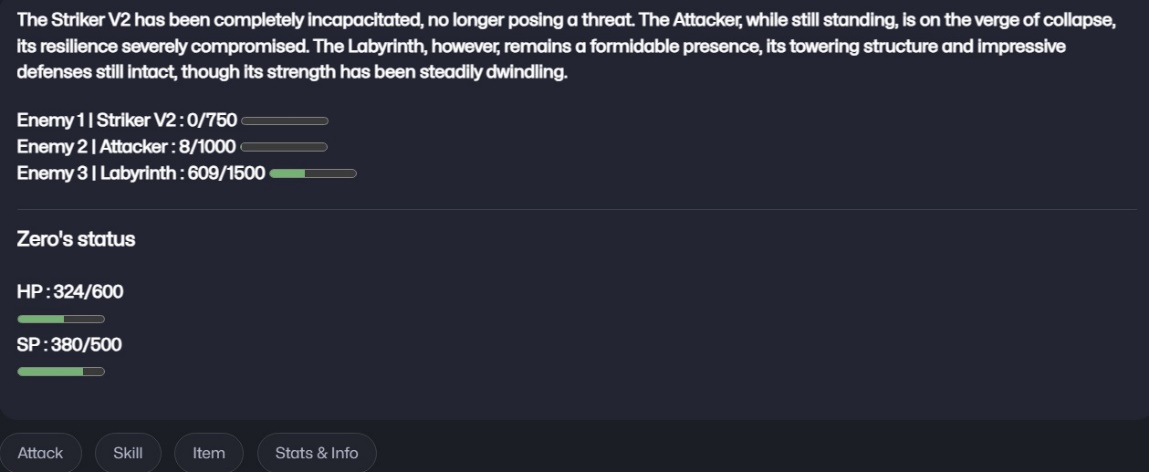Click the Attacker health bar

284,147
